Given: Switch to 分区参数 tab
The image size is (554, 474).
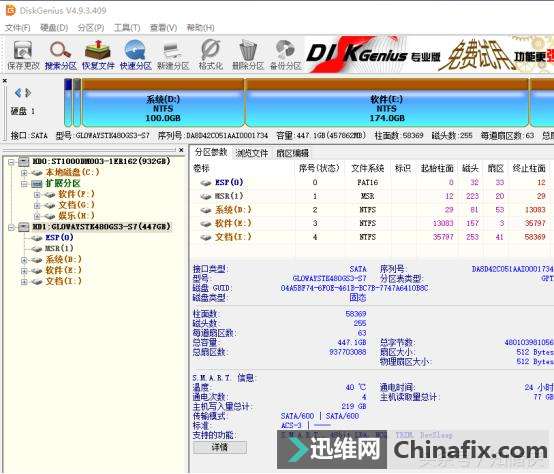Looking at the screenshot, I should click(x=211, y=152).
